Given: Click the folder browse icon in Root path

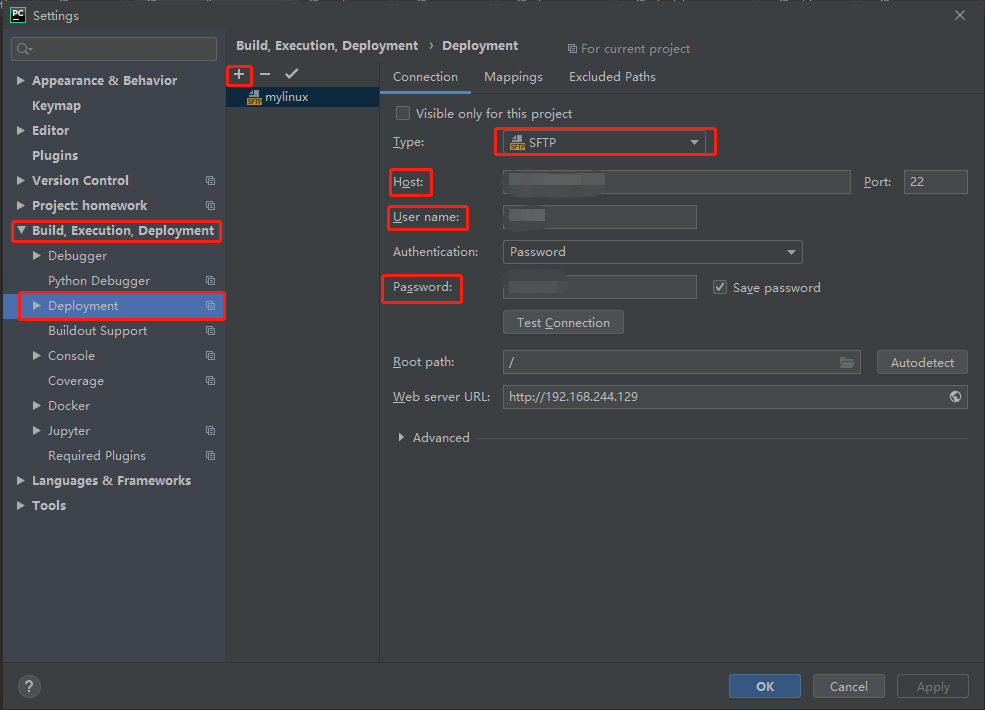Looking at the screenshot, I should coord(847,363).
